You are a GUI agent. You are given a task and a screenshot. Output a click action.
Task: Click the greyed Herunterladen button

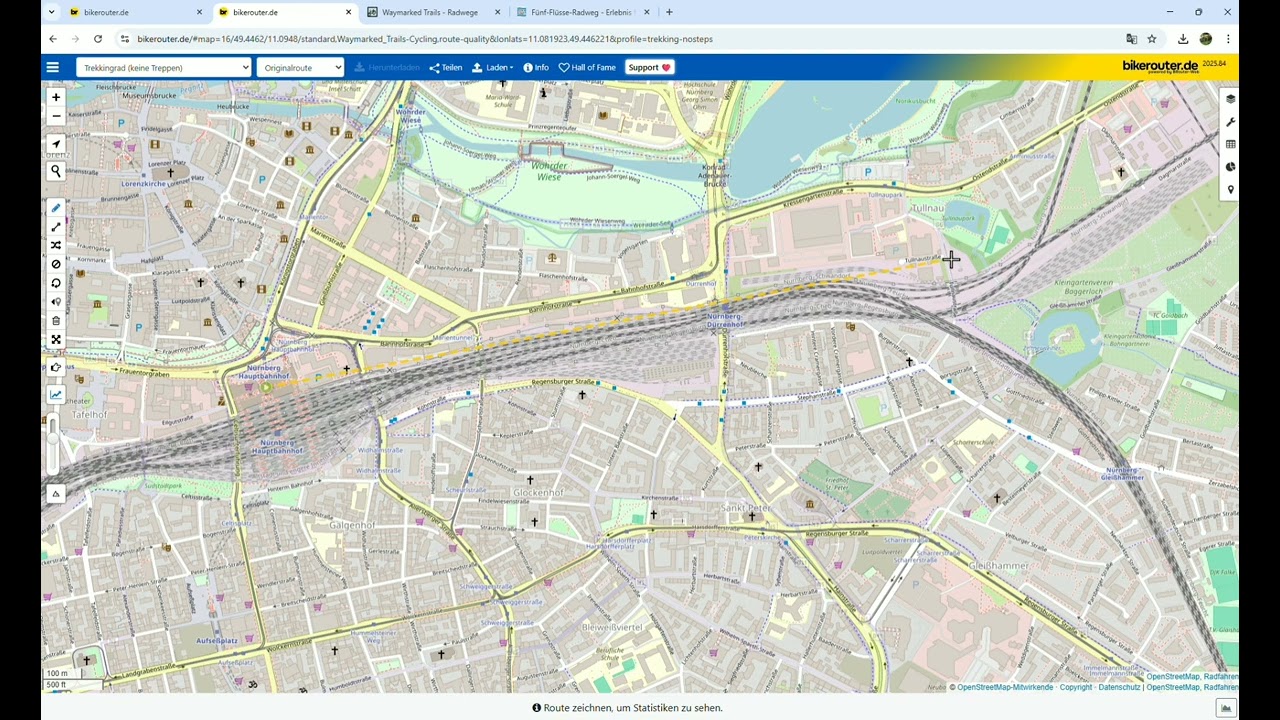click(x=387, y=67)
